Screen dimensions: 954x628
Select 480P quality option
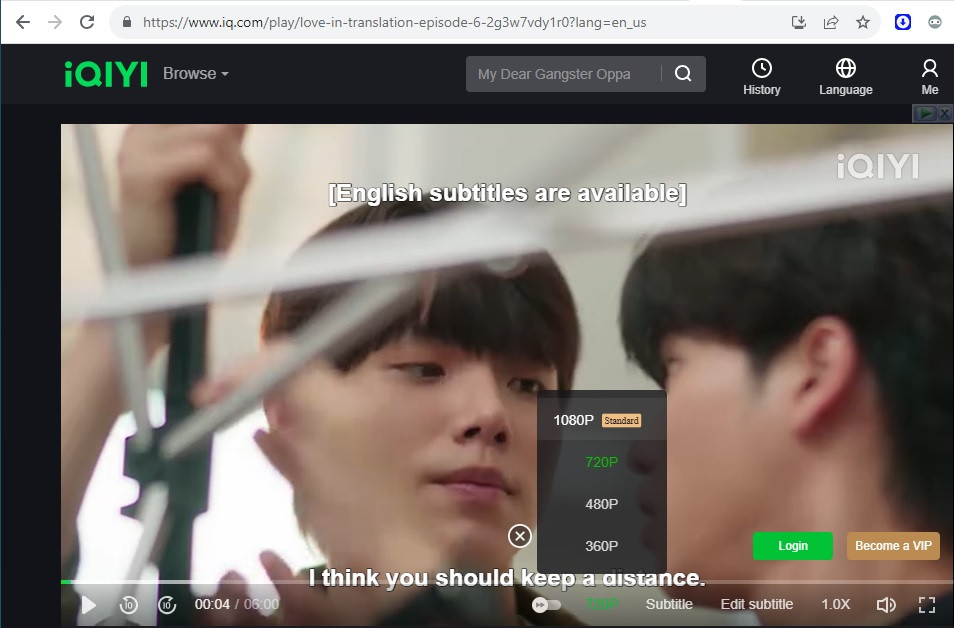pos(601,504)
